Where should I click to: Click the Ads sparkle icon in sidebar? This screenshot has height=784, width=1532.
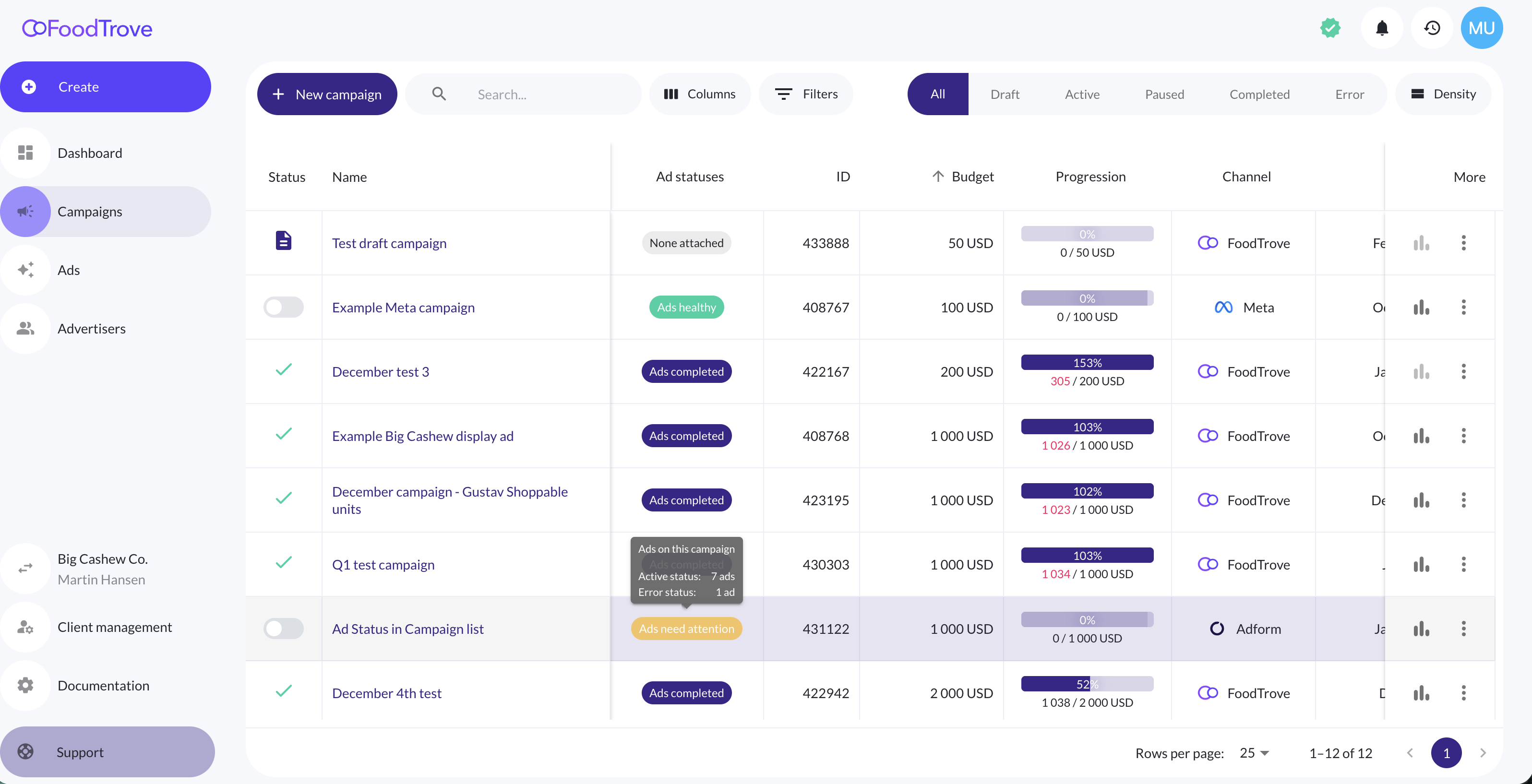click(25, 270)
